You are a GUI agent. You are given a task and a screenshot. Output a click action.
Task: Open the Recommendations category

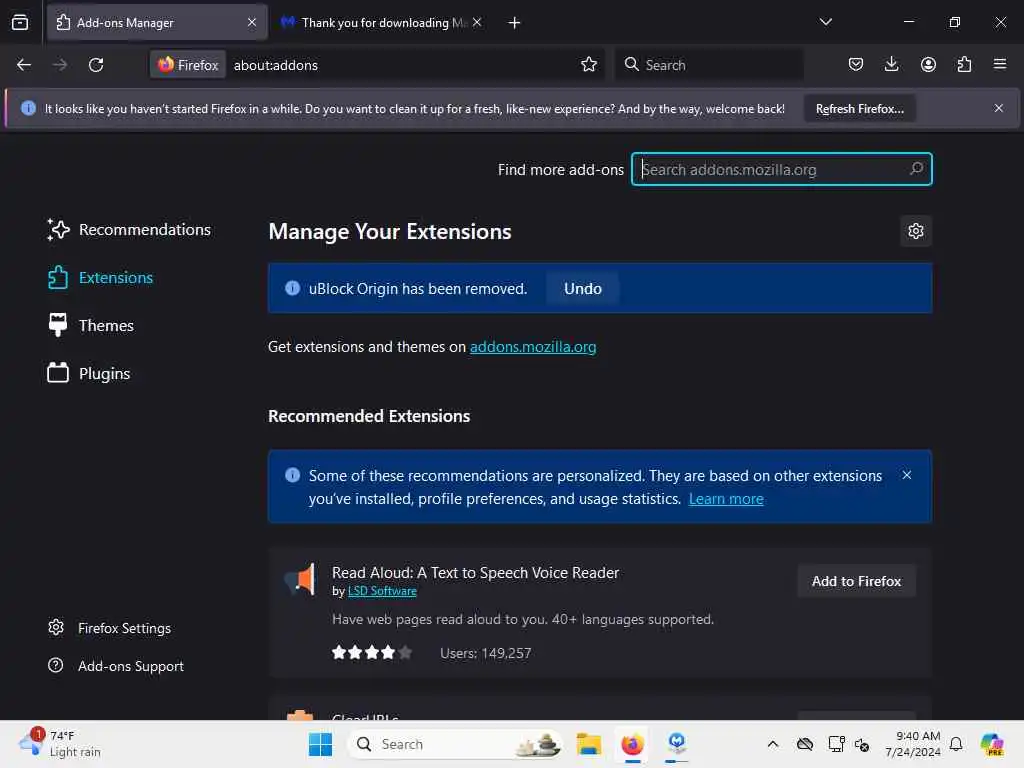(x=129, y=230)
